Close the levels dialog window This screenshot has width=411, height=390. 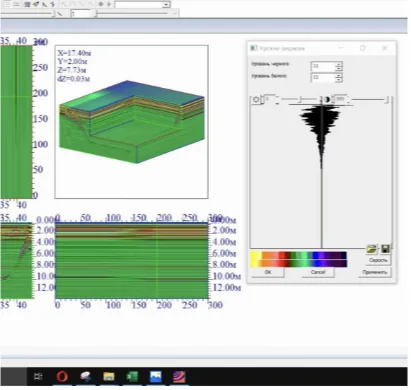tap(385, 48)
